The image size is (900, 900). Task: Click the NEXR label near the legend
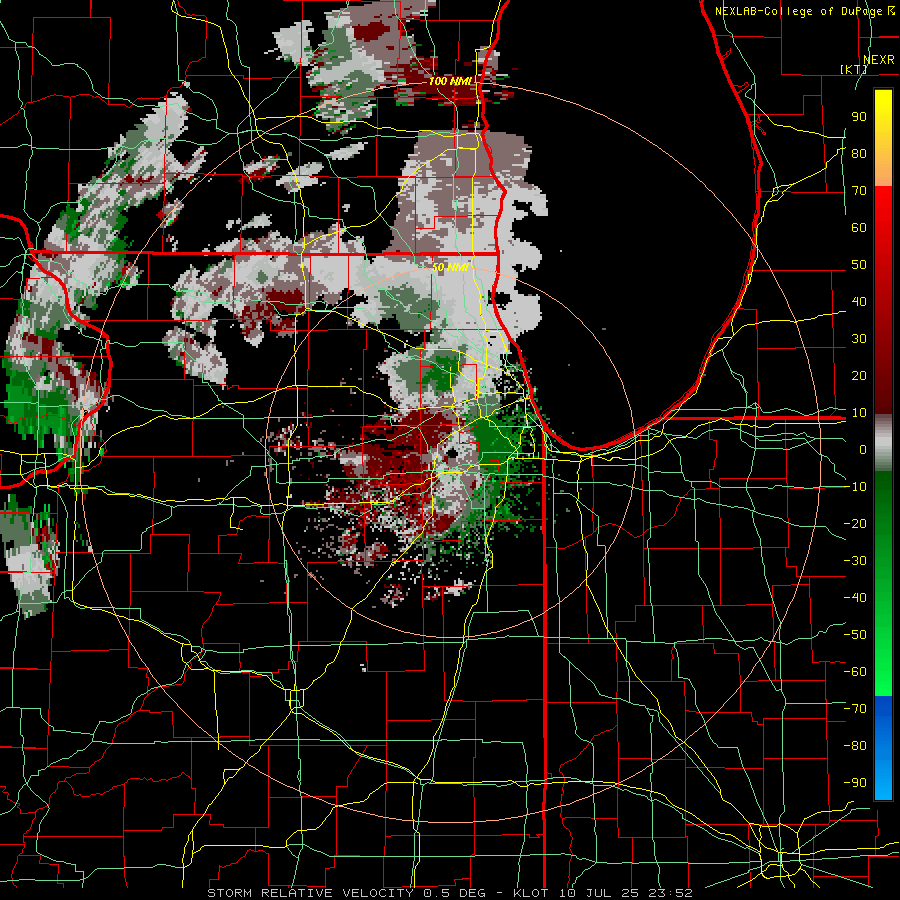pos(878,59)
